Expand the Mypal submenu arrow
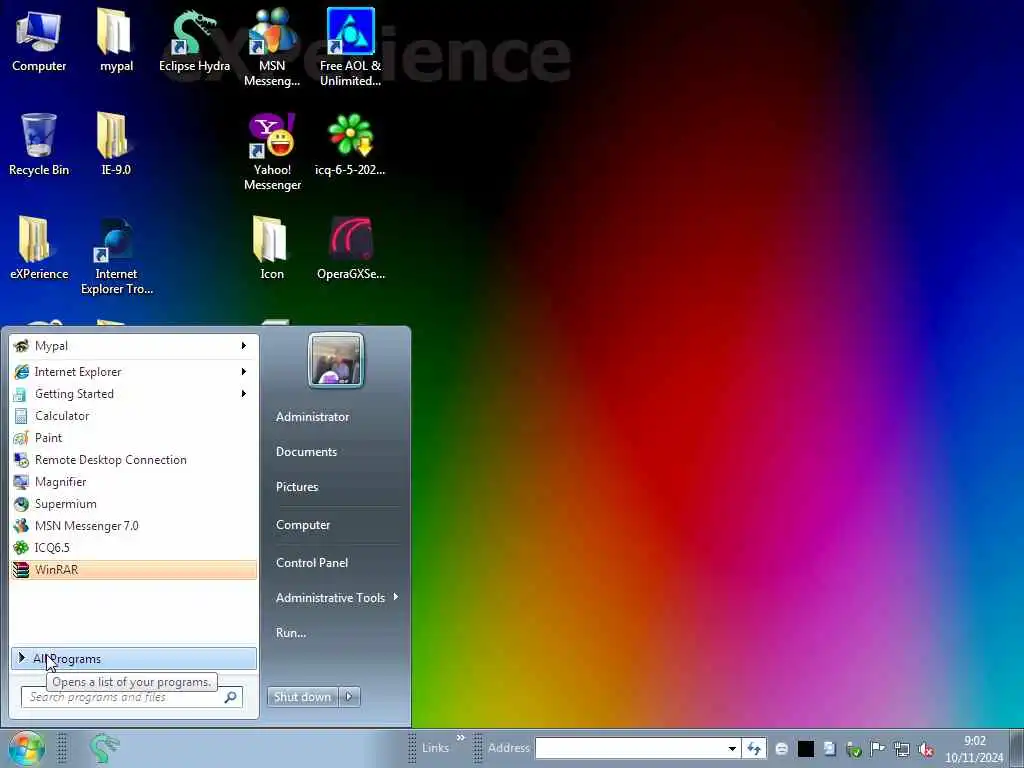The width and height of the screenshot is (1024, 768). click(x=244, y=345)
